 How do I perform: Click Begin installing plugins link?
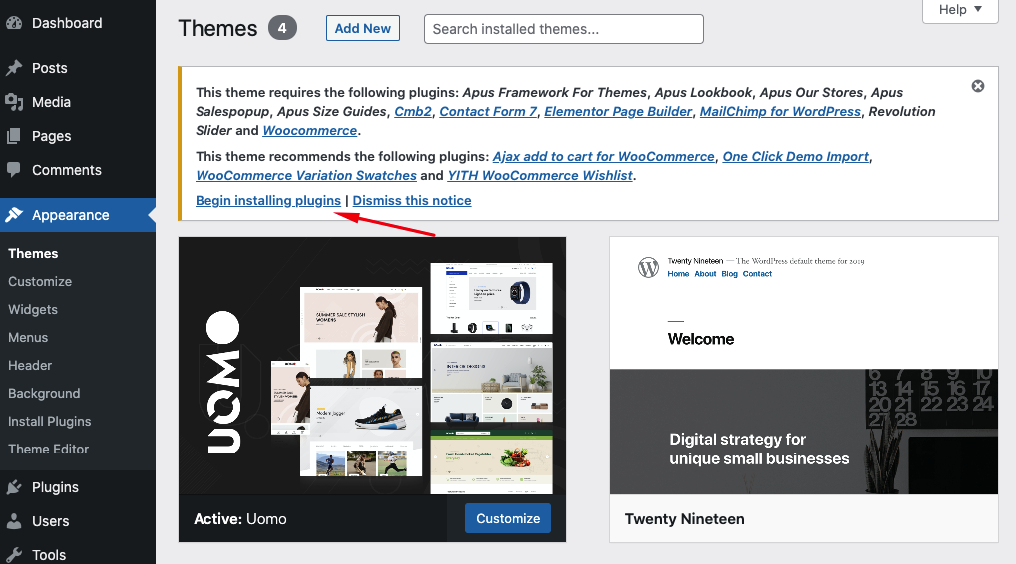[x=268, y=200]
